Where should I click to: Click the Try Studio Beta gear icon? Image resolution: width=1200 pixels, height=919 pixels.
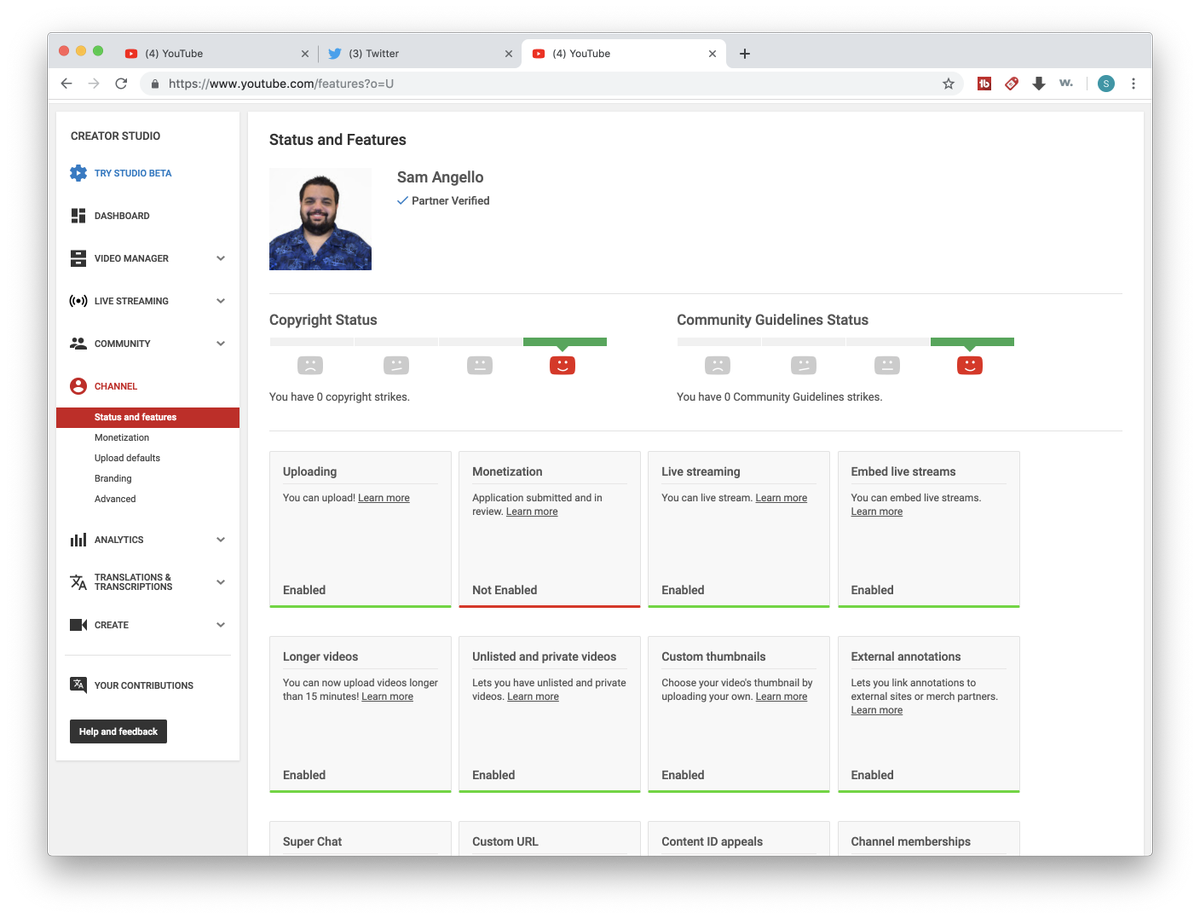78,173
